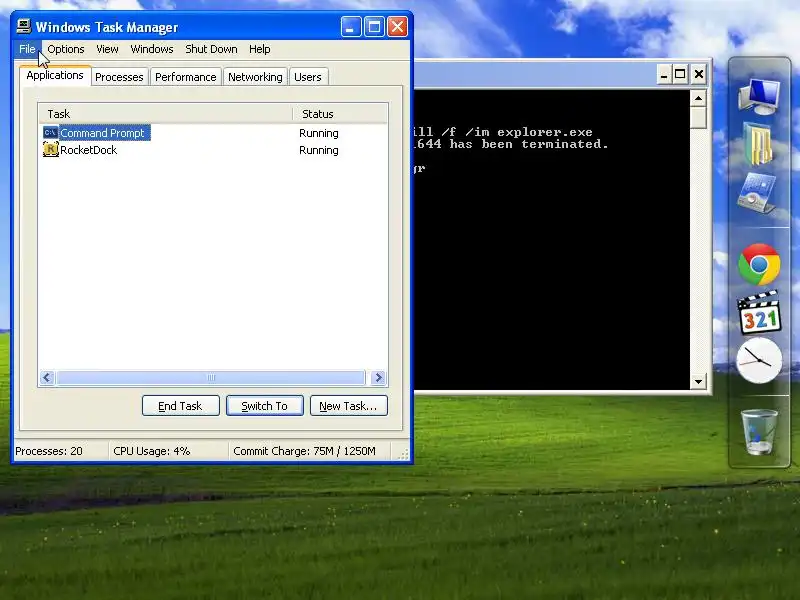The width and height of the screenshot is (800, 600).
Task: Launch Google Chrome from the dock
Action: (759, 264)
